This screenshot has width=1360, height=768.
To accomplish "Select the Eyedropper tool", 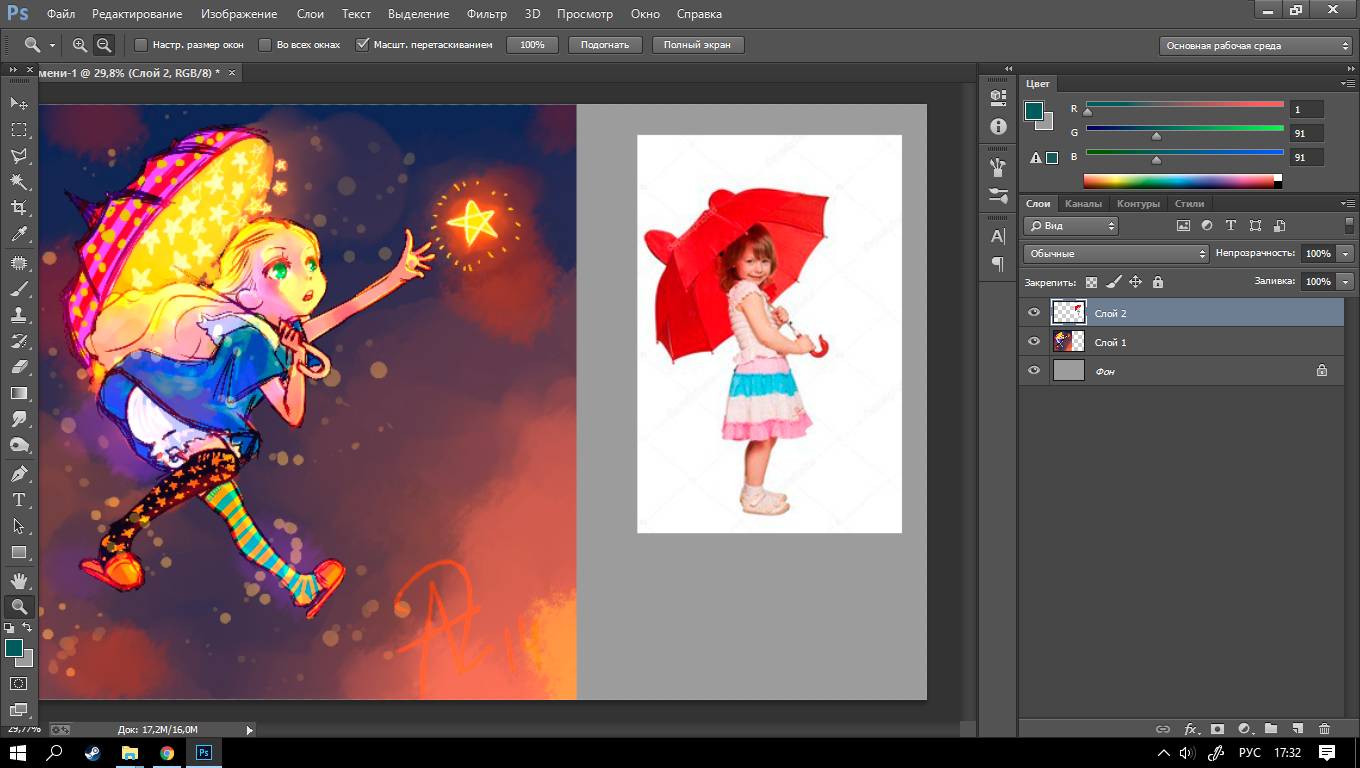I will [19, 234].
